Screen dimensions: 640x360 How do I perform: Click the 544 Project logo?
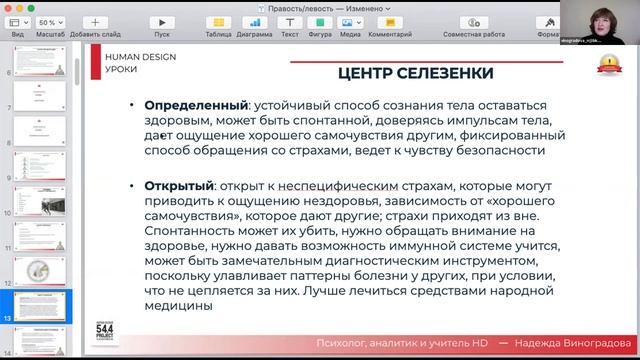coord(105,331)
